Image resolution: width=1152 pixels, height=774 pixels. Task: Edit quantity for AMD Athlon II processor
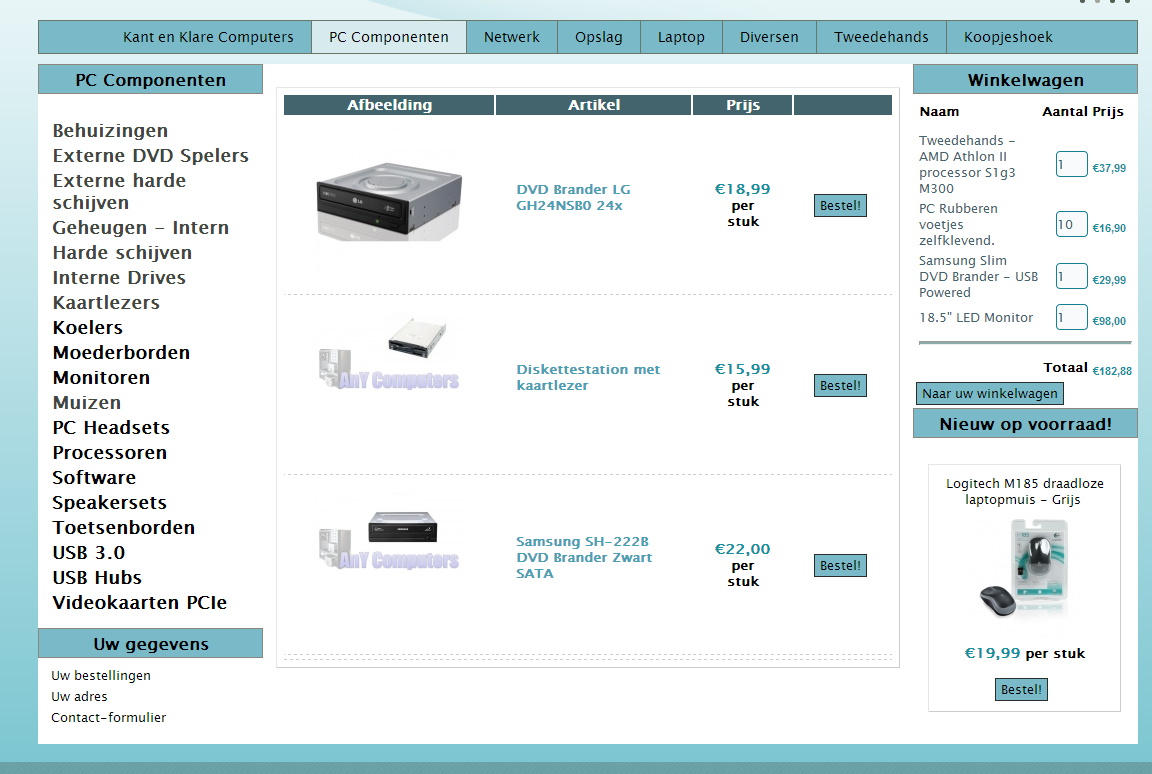pyautogui.click(x=1071, y=164)
